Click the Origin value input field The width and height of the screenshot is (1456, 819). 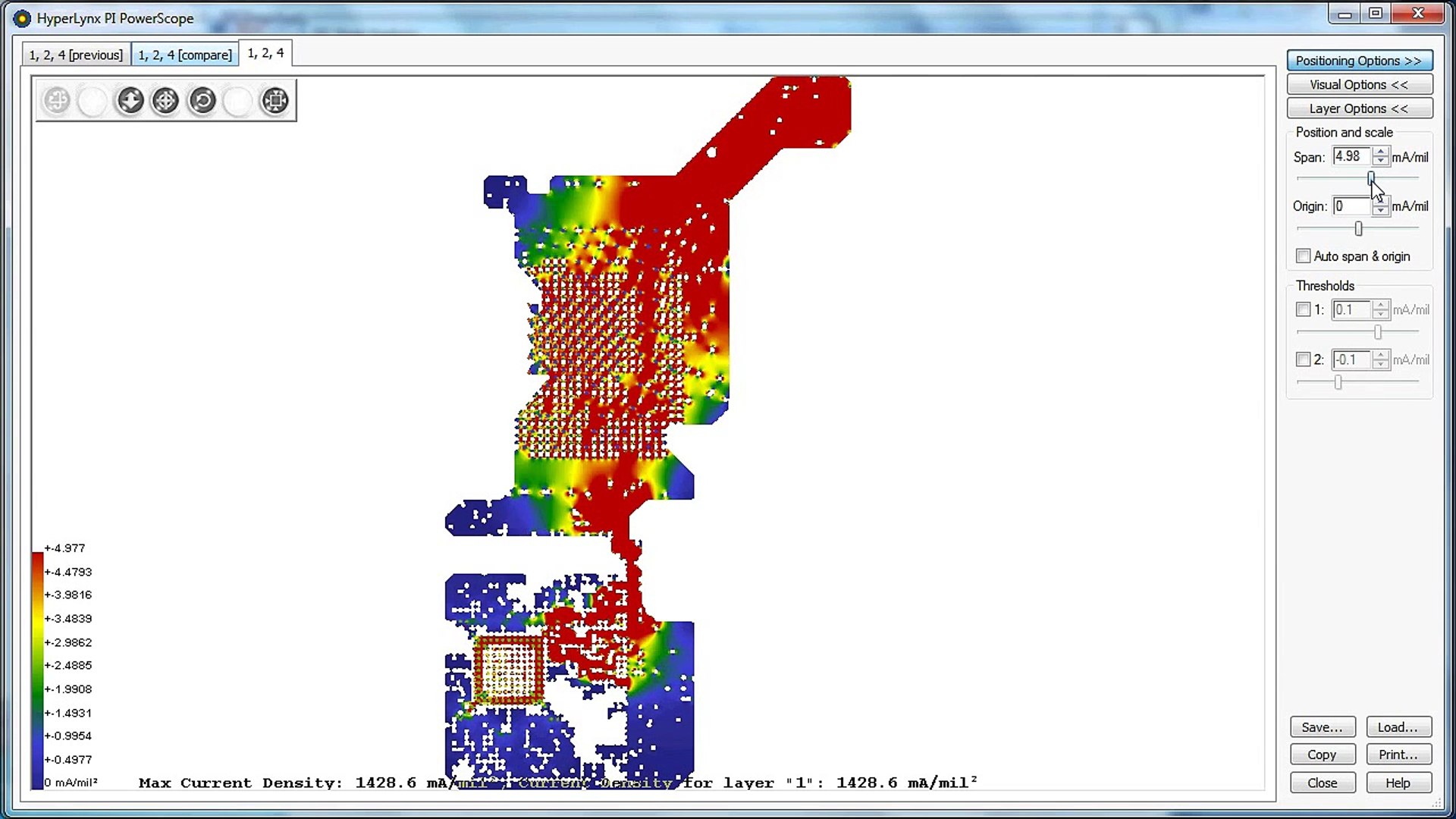(x=1351, y=206)
